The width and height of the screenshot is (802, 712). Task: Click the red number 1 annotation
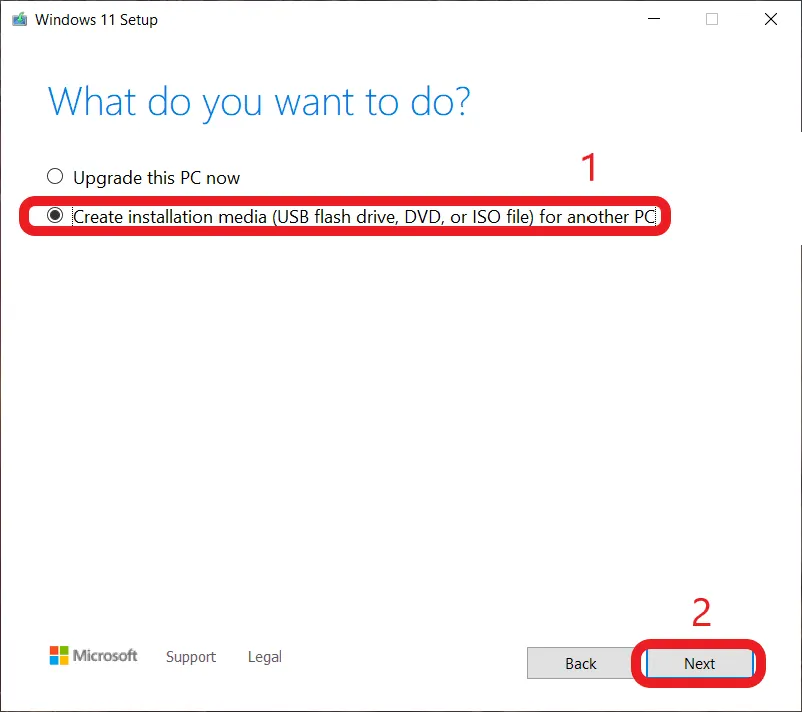[x=590, y=167]
